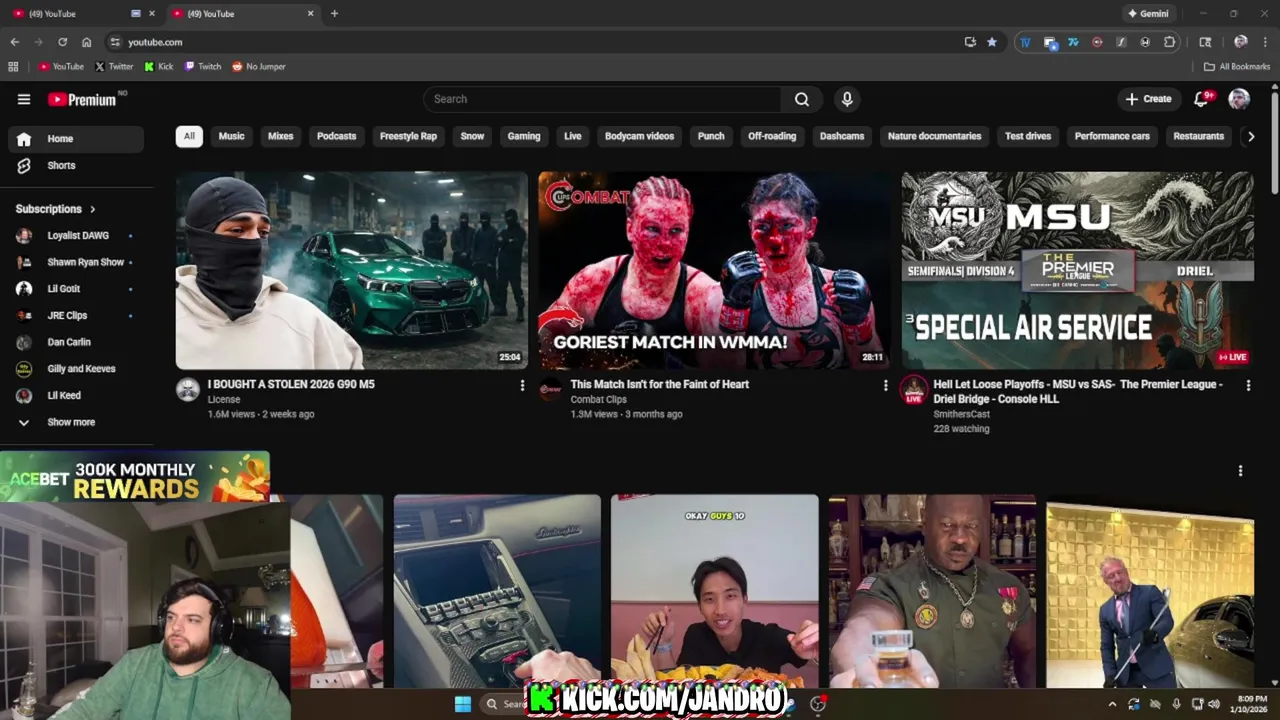This screenshot has width=1280, height=720.
Task: Click the Home icon in sidebar
Action: coord(24,139)
